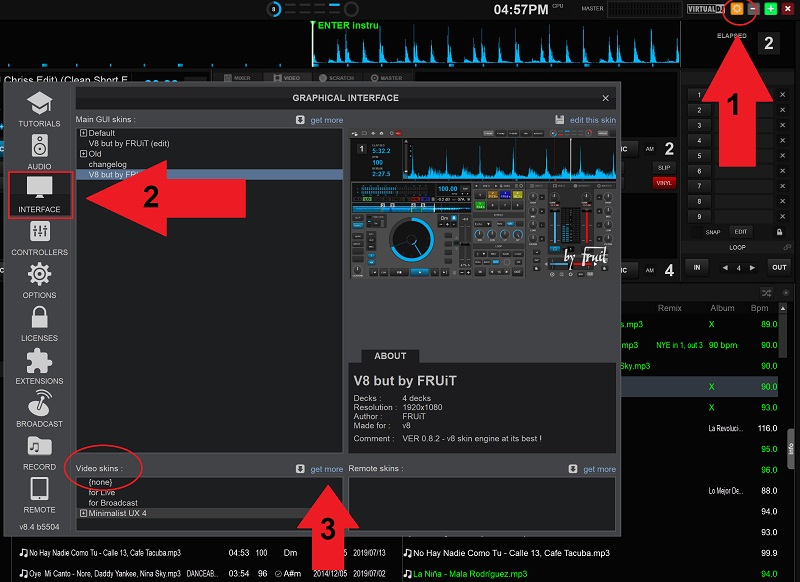Click the hot cue panel padlock icon
This screenshot has height=582, width=800.
pyautogui.click(x=780, y=232)
